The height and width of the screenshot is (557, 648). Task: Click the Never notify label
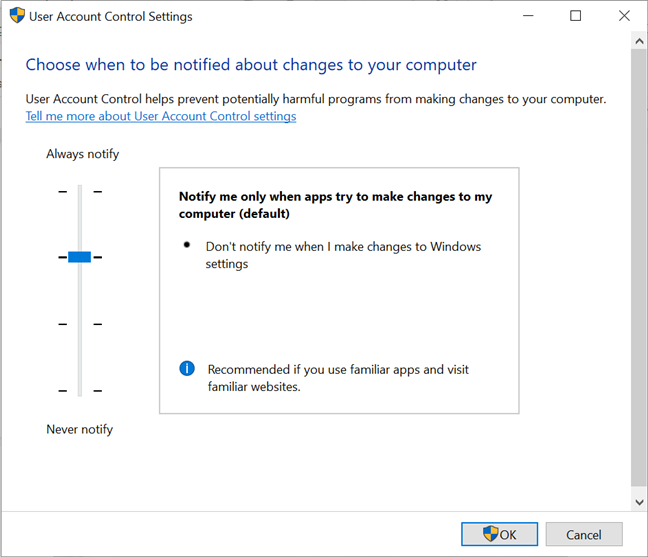click(79, 429)
